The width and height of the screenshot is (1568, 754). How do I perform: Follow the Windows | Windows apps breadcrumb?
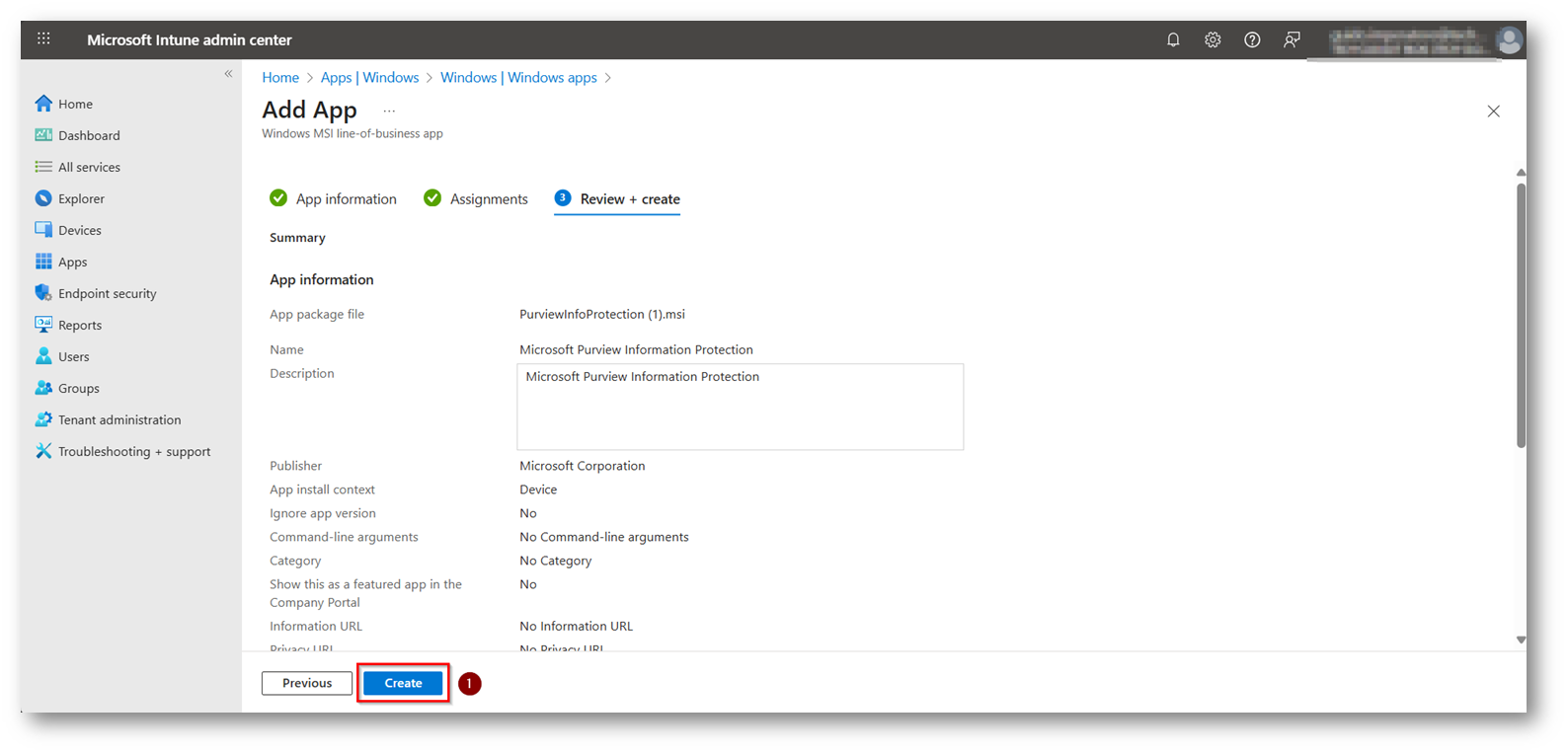click(518, 77)
